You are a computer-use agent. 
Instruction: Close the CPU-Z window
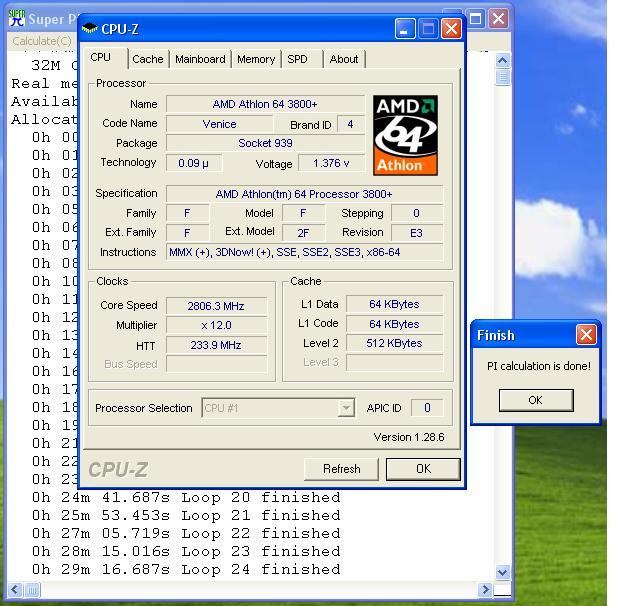(451, 29)
